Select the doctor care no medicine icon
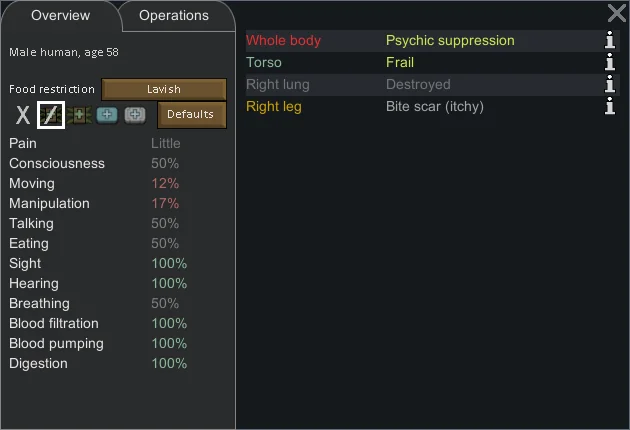The width and height of the screenshot is (630, 430). [51, 115]
